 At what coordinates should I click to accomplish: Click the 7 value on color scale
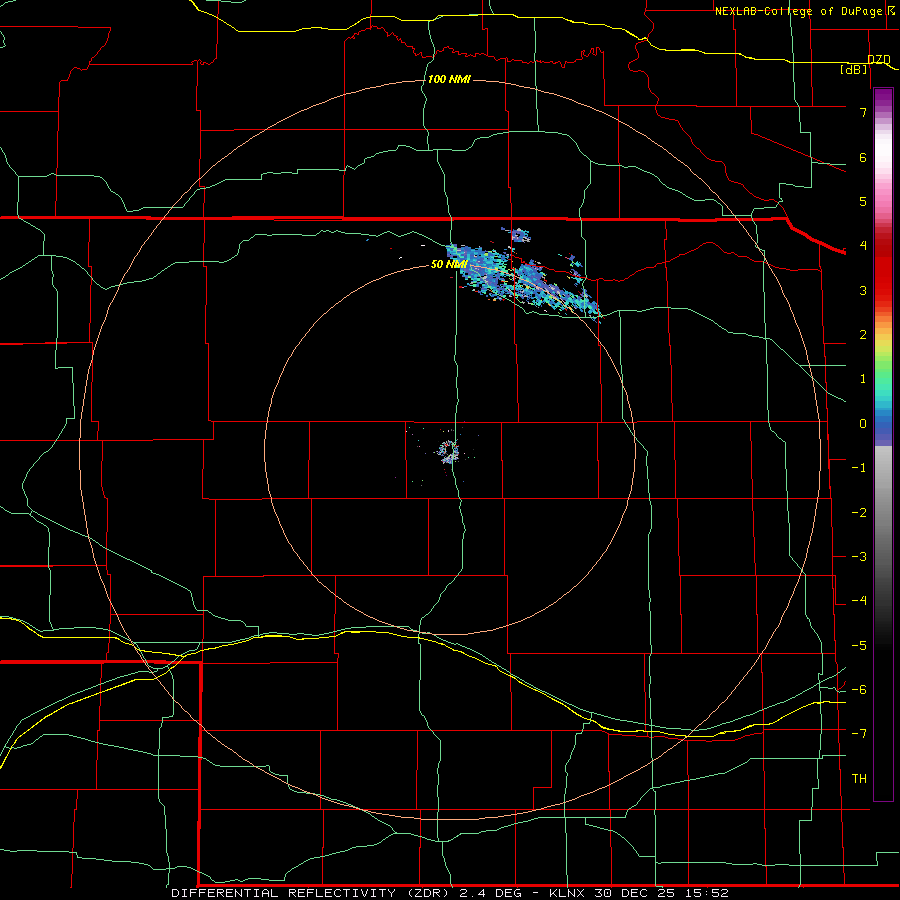(x=863, y=112)
